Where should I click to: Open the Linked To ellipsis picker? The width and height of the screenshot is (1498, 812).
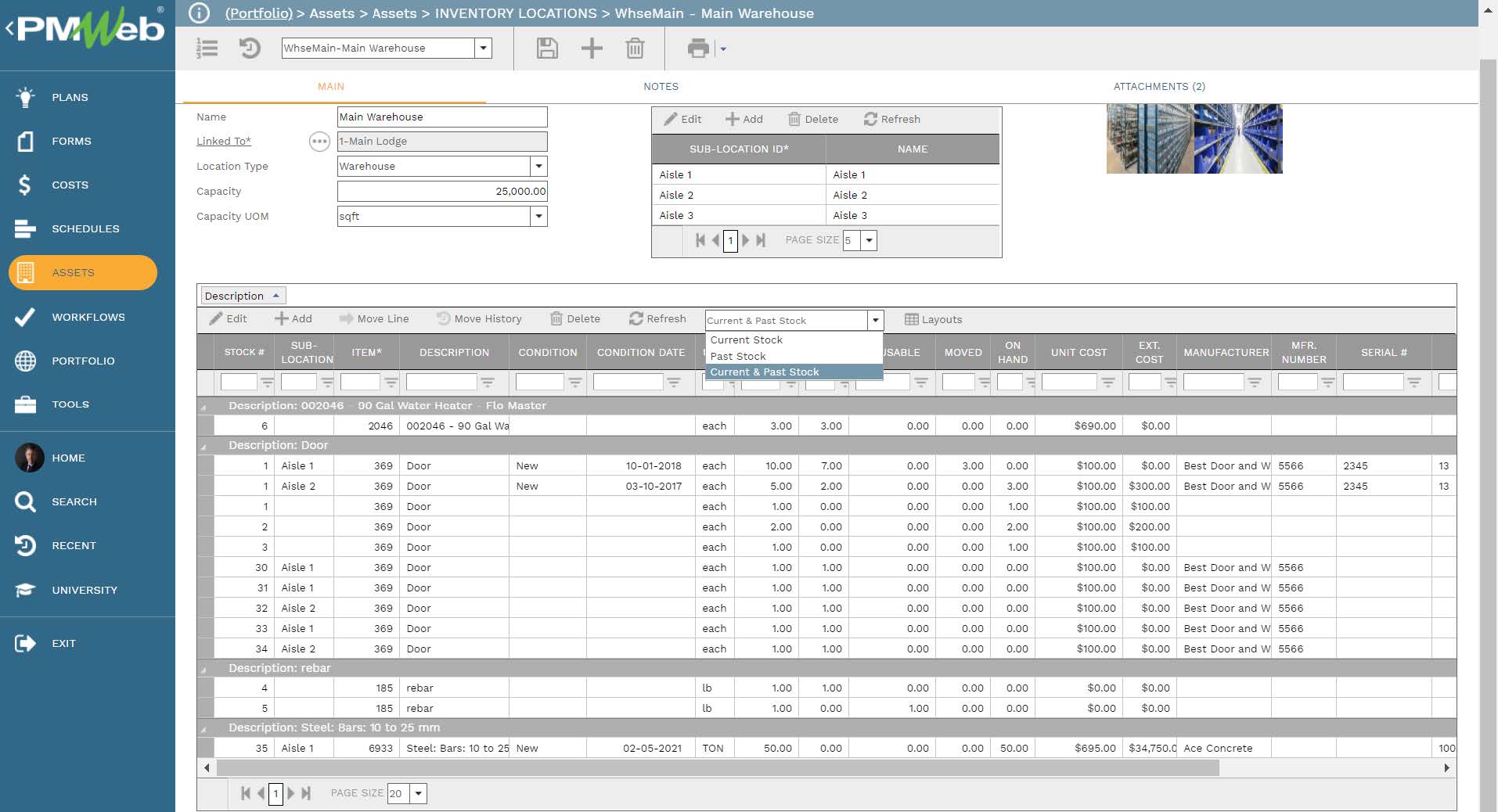[x=319, y=142]
